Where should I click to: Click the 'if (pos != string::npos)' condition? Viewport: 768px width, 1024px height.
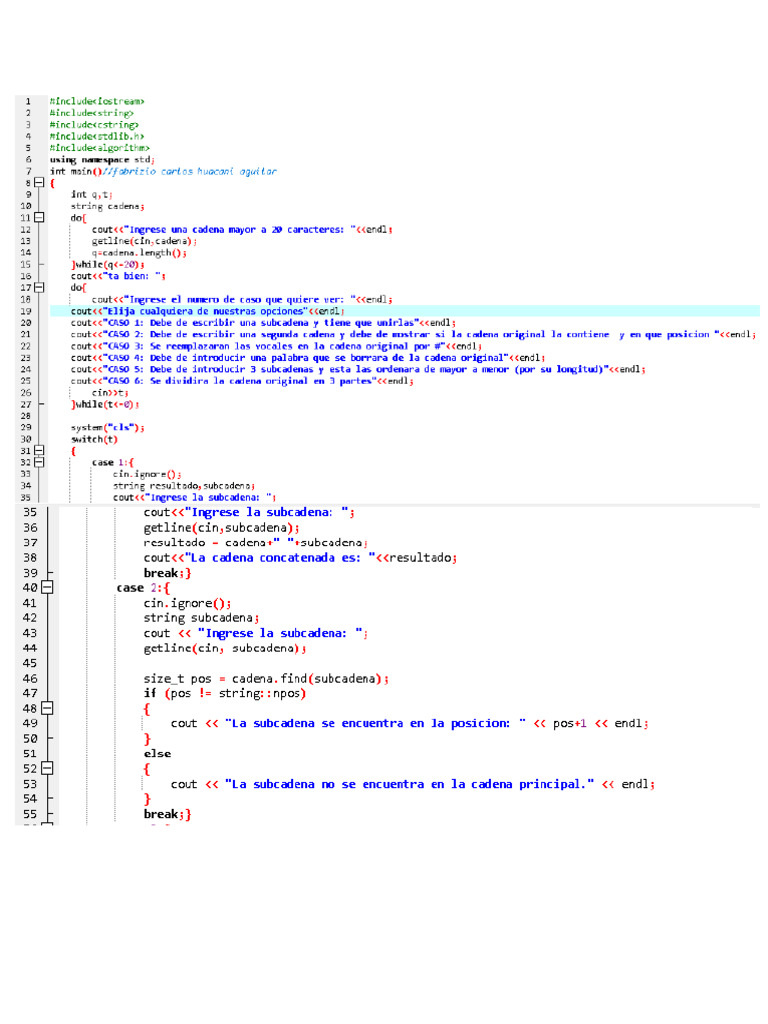pyautogui.click(x=224, y=693)
